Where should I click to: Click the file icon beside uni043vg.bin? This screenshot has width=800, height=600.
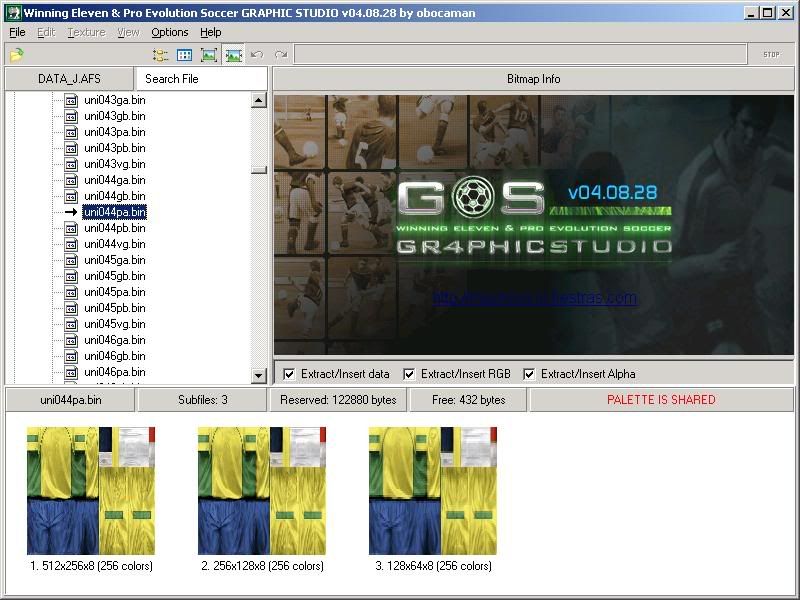[71, 164]
